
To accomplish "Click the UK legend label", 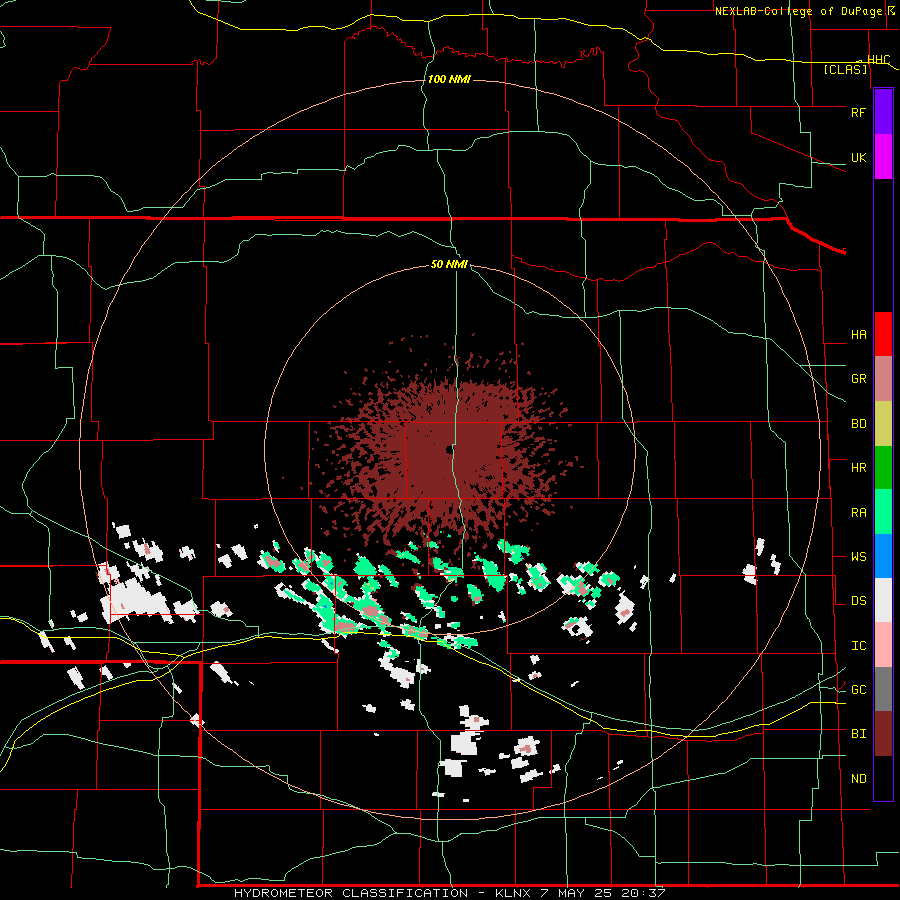I will pyautogui.click(x=858, y=157).
